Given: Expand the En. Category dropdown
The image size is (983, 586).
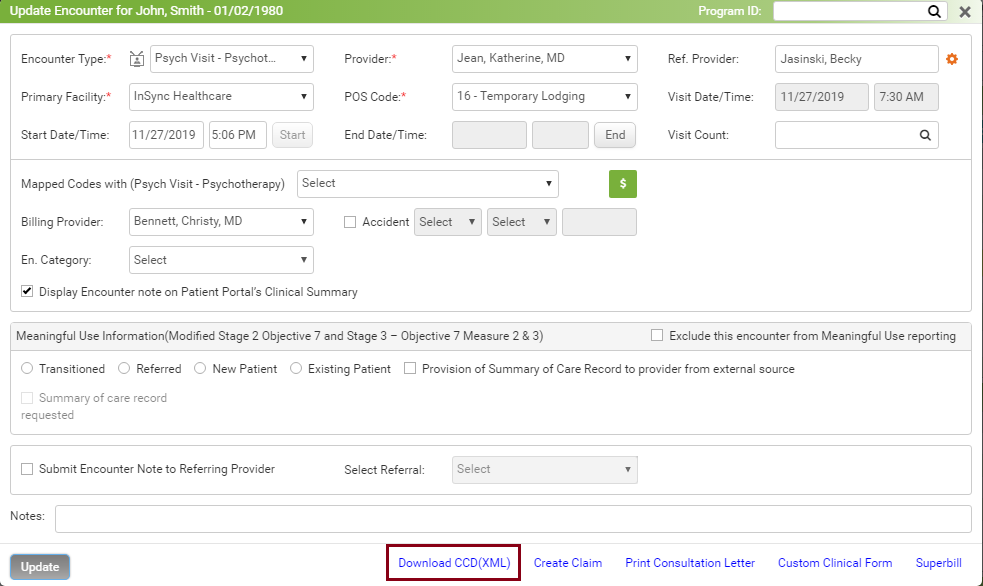Looking at the screenshot, I should coord(221,260).
